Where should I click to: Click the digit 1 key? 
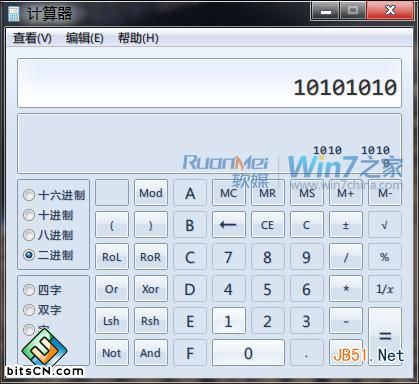pos(229,321)
